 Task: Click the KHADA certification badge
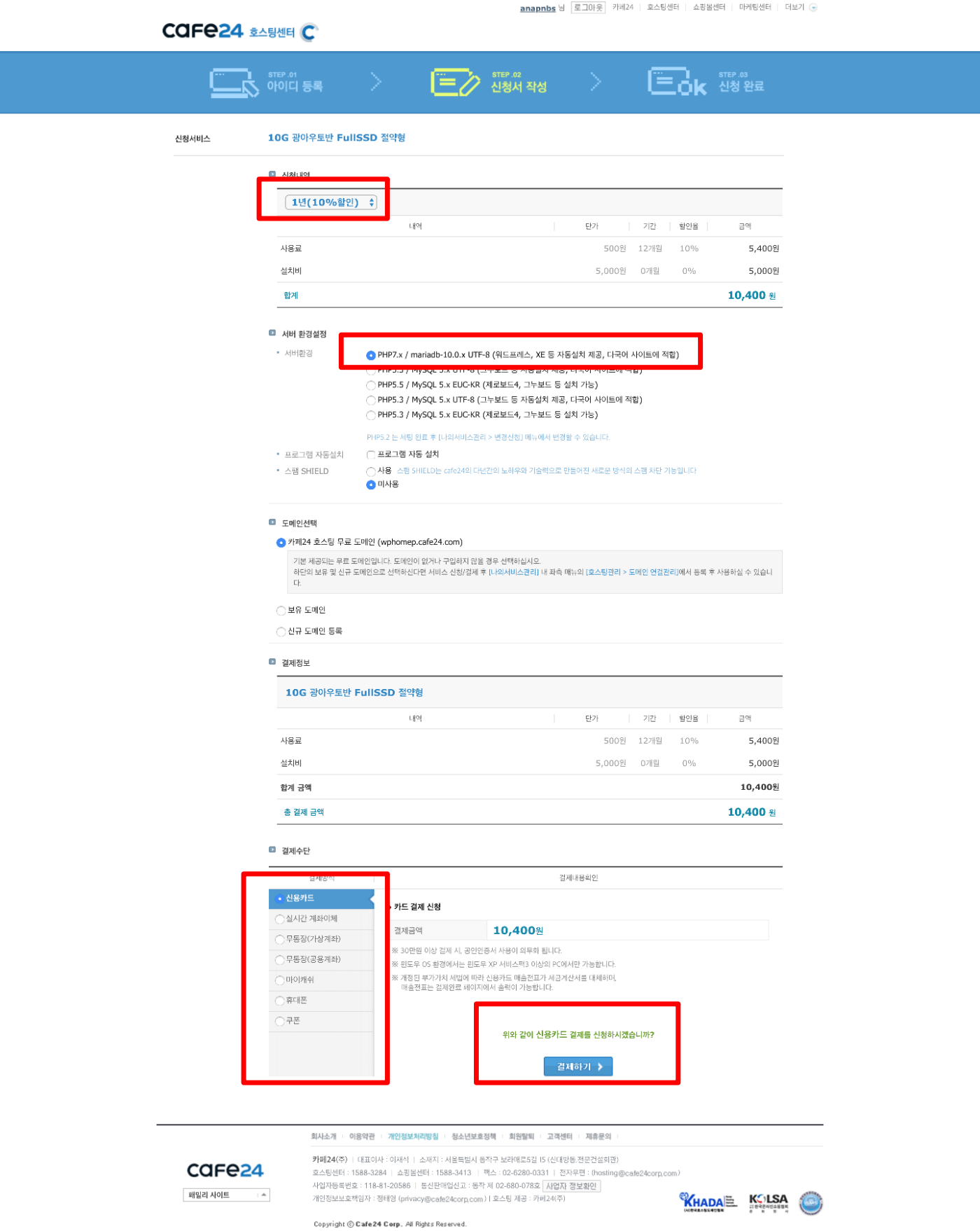(708, 1202)
